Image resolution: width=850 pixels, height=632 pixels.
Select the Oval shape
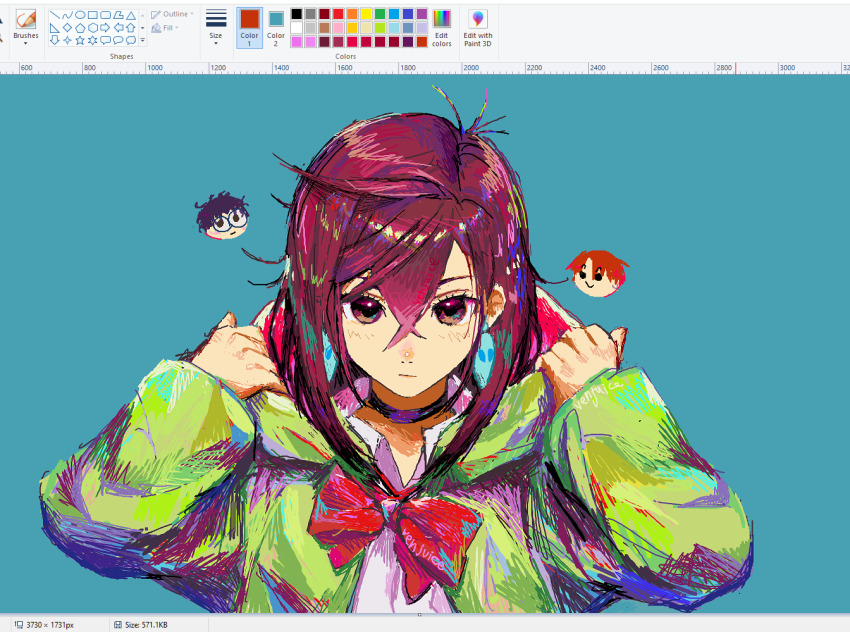81,15
